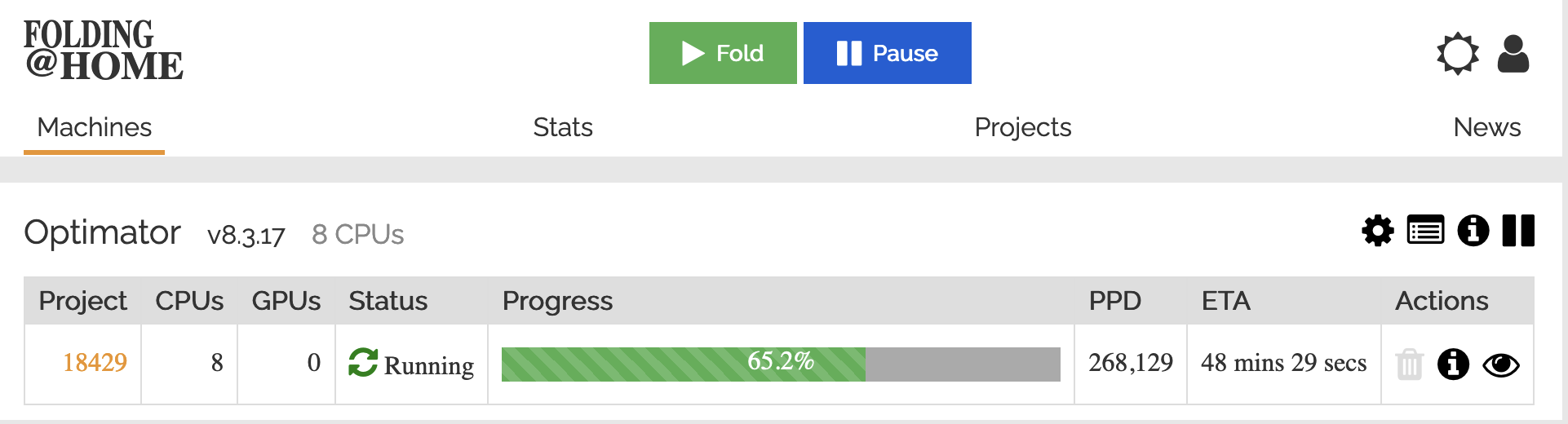Viewport: 1568px width, 424px height.
Task: Click the Running status indicator
Action: tap(411, 364)
